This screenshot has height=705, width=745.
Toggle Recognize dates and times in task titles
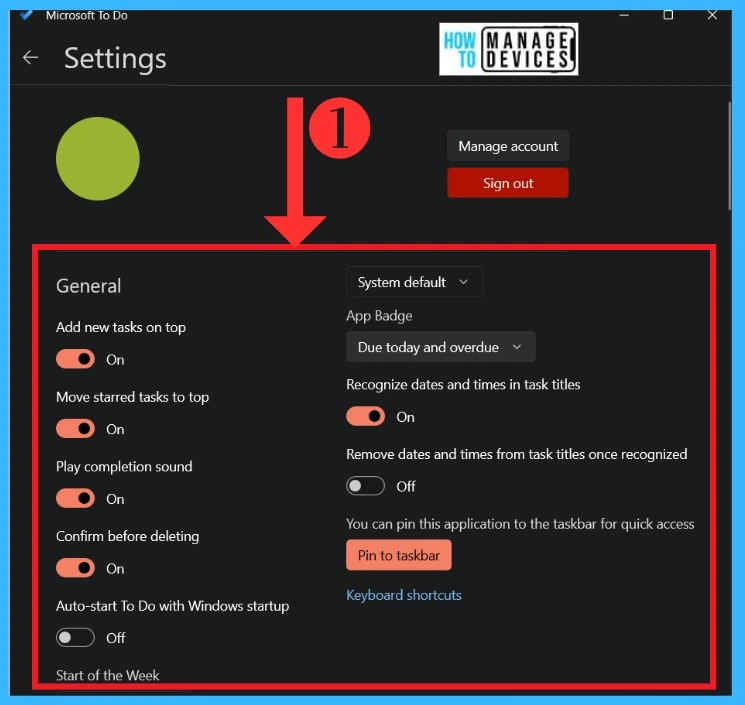(x=365, y=416)
